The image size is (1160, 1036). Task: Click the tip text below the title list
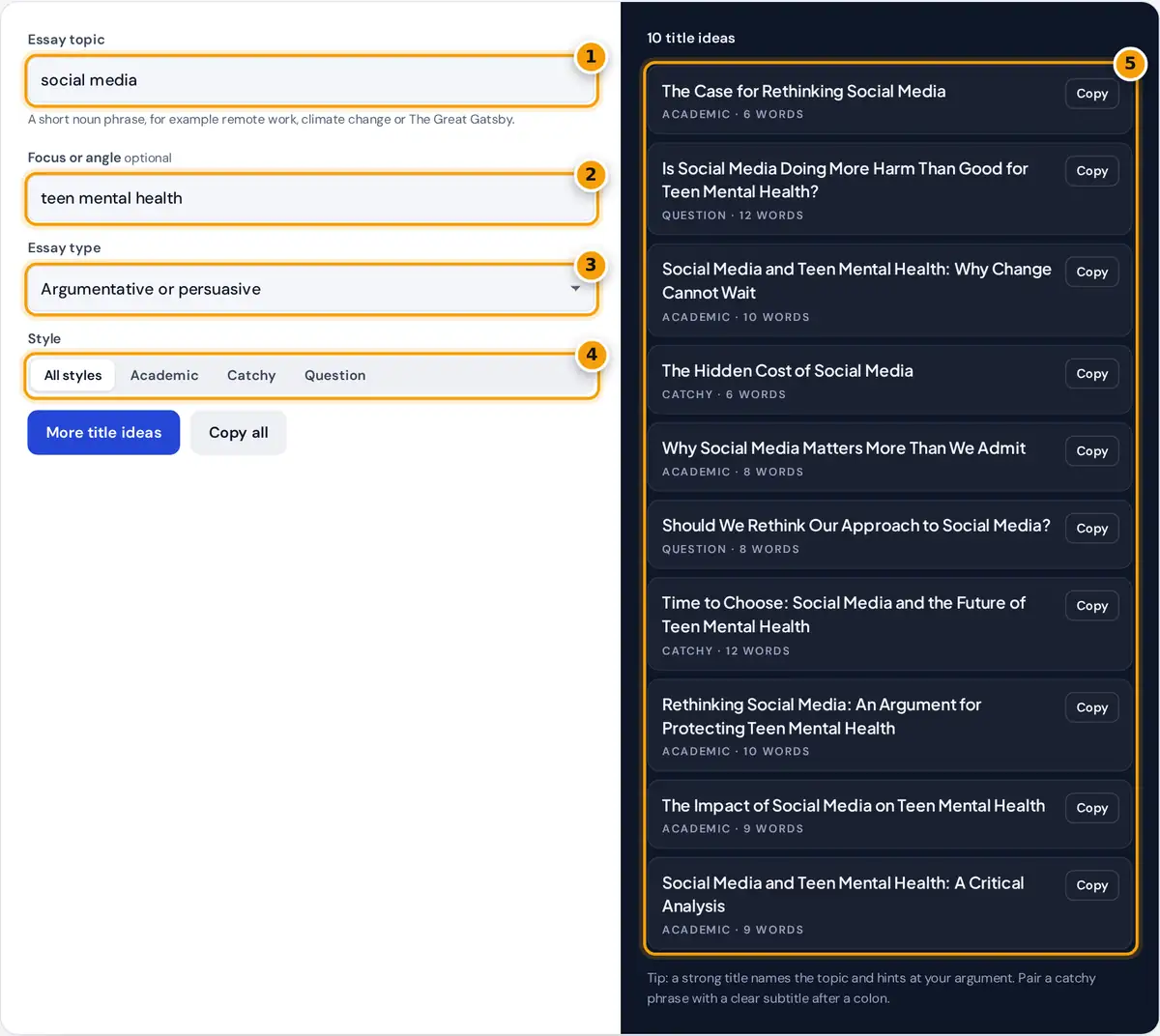pyautogui.click(x=871, y=989)
